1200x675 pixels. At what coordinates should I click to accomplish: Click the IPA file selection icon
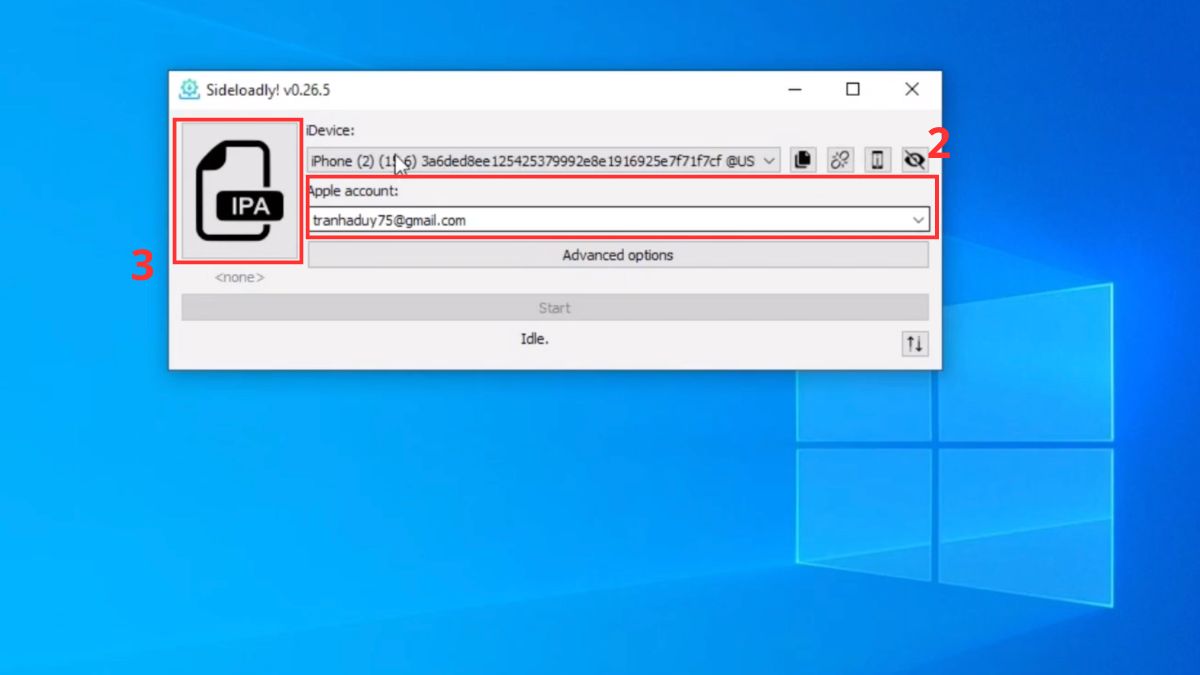click(239, 191)
